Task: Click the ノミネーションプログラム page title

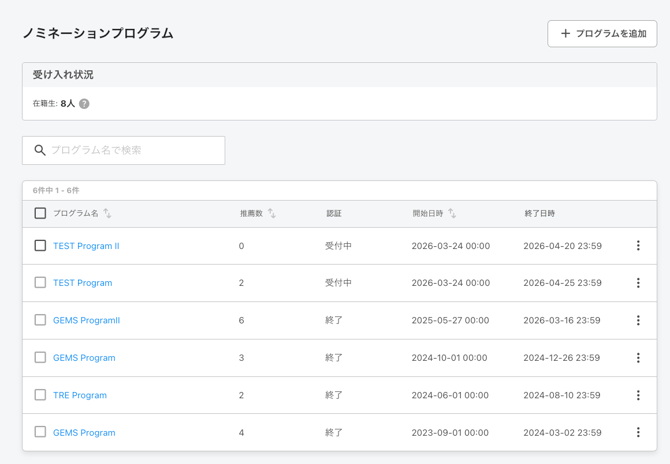Action: pyautogui.click(x=98, y=33)
